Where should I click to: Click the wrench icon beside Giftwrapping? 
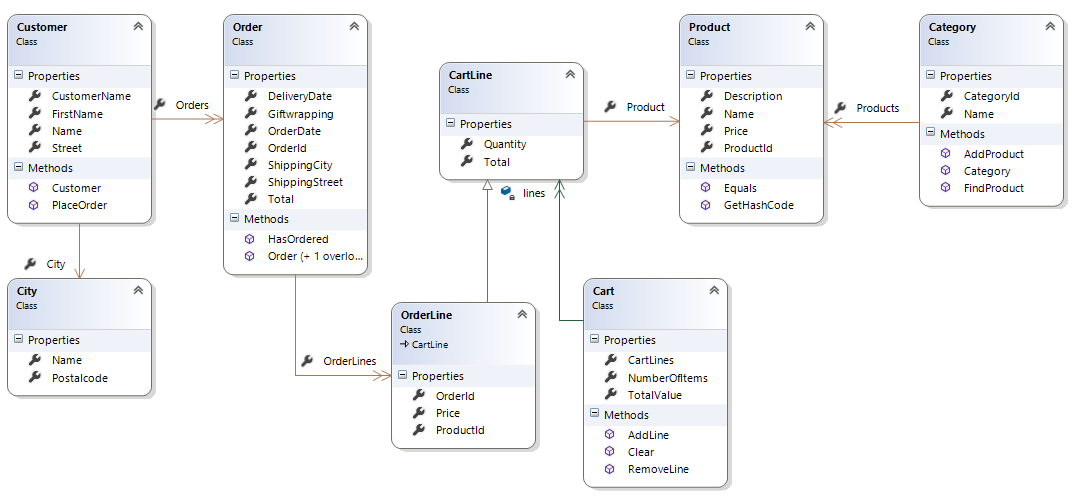[x=251, y=114]
